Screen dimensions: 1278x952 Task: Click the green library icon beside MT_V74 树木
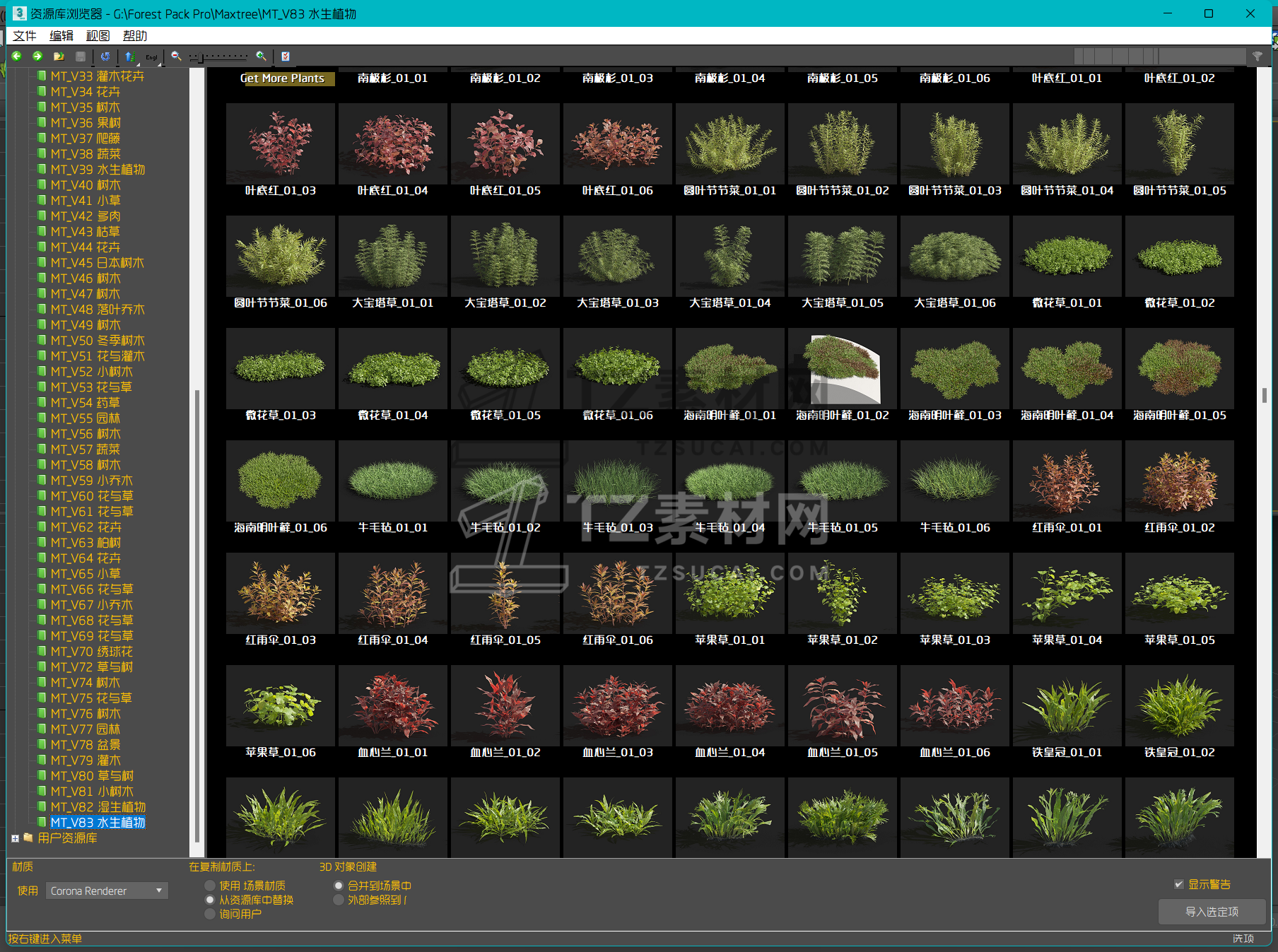[42, 683]
